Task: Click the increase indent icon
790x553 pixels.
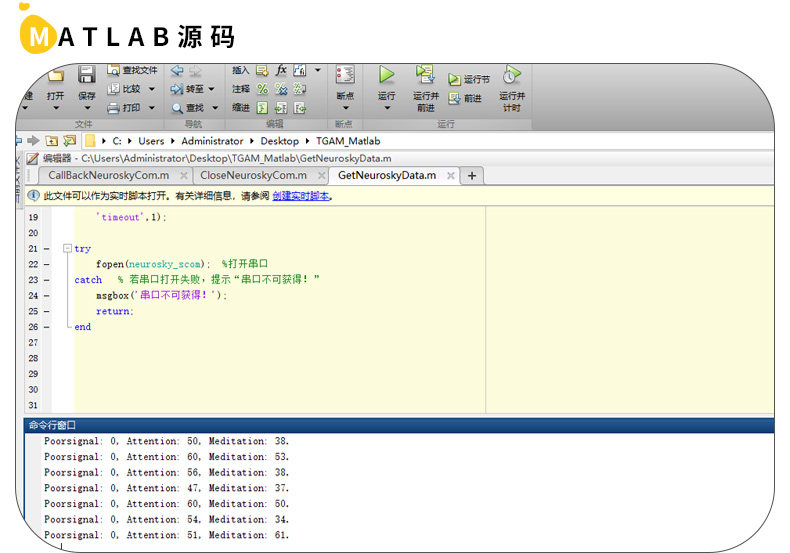Action: (281, 108)
